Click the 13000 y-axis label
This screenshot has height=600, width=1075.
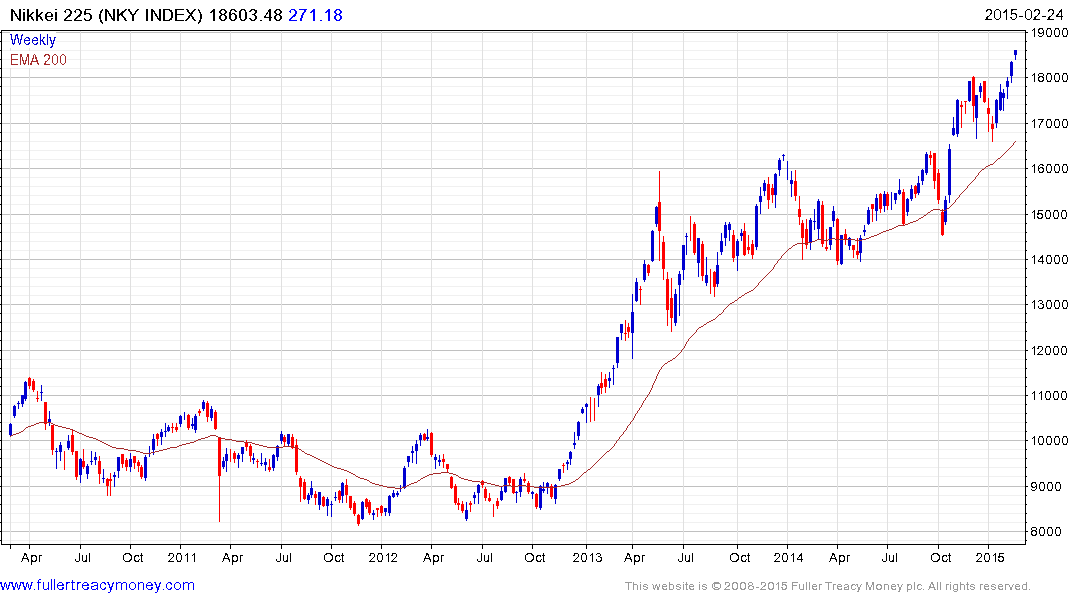tap(1050, 304)
